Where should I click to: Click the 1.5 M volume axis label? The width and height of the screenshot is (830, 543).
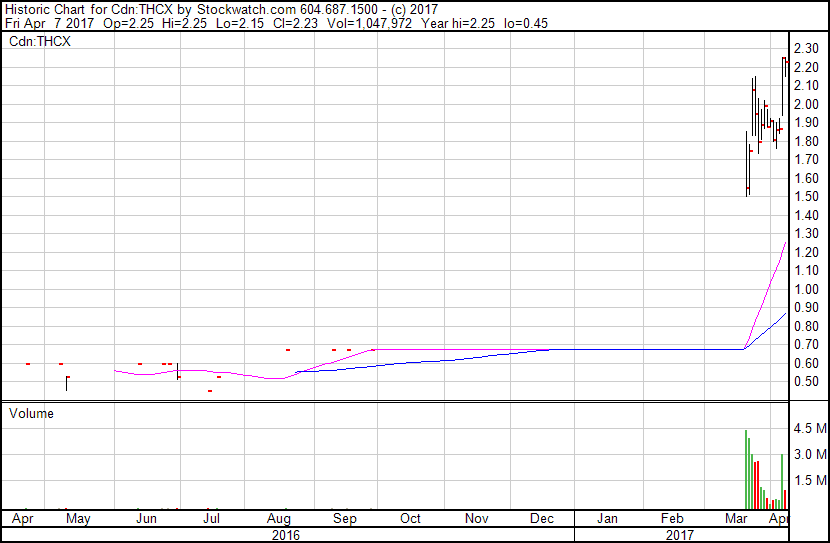click(809, 481)
